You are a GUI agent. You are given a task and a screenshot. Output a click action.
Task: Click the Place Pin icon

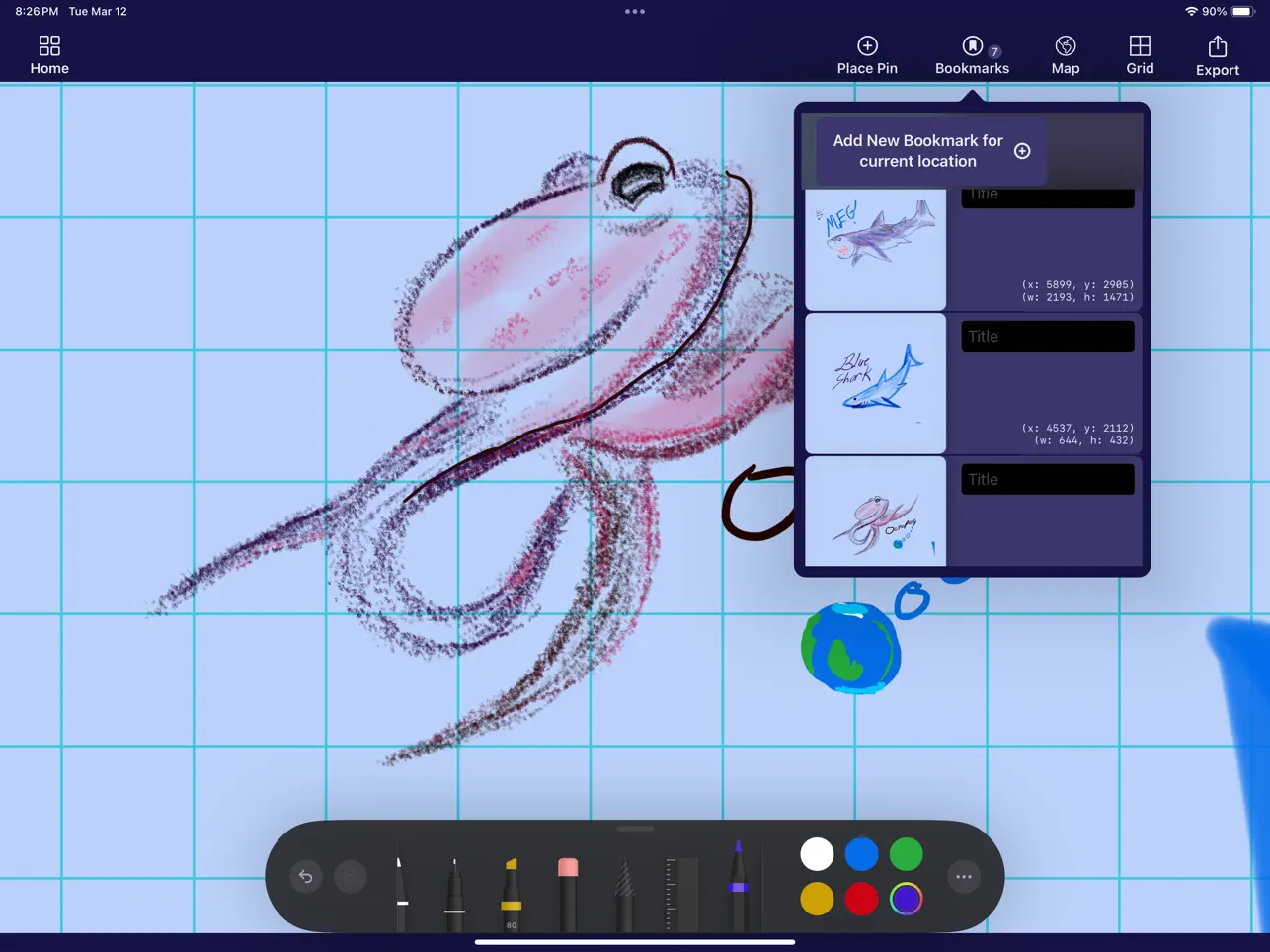(x=867, y=53)
